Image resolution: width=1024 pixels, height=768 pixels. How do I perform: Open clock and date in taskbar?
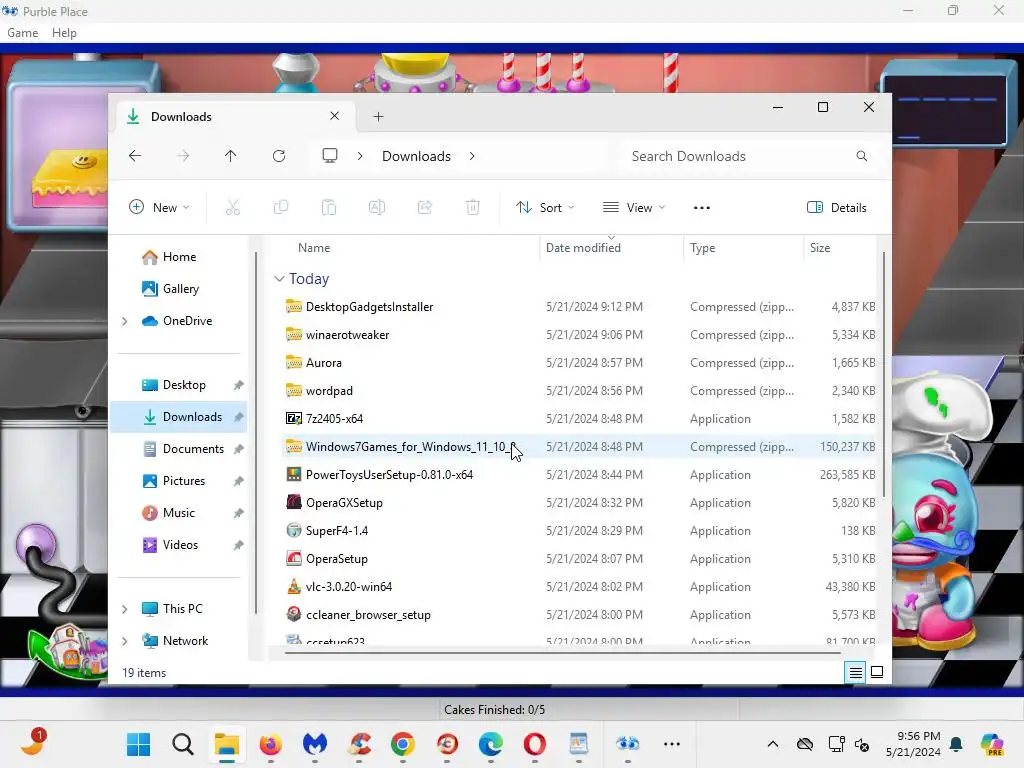(913, 744)
